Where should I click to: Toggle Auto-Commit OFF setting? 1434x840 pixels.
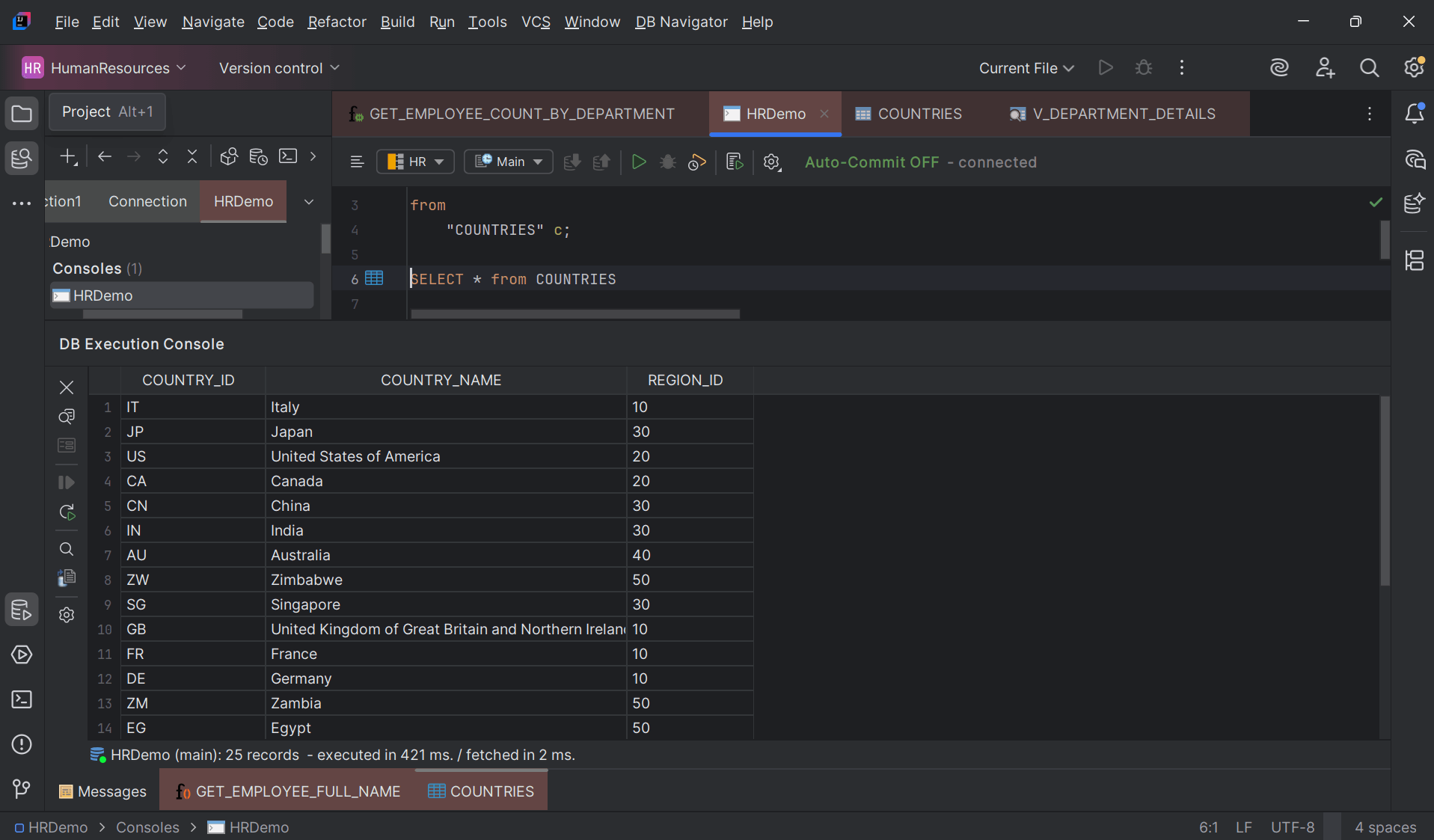click(x=871, y=162)
